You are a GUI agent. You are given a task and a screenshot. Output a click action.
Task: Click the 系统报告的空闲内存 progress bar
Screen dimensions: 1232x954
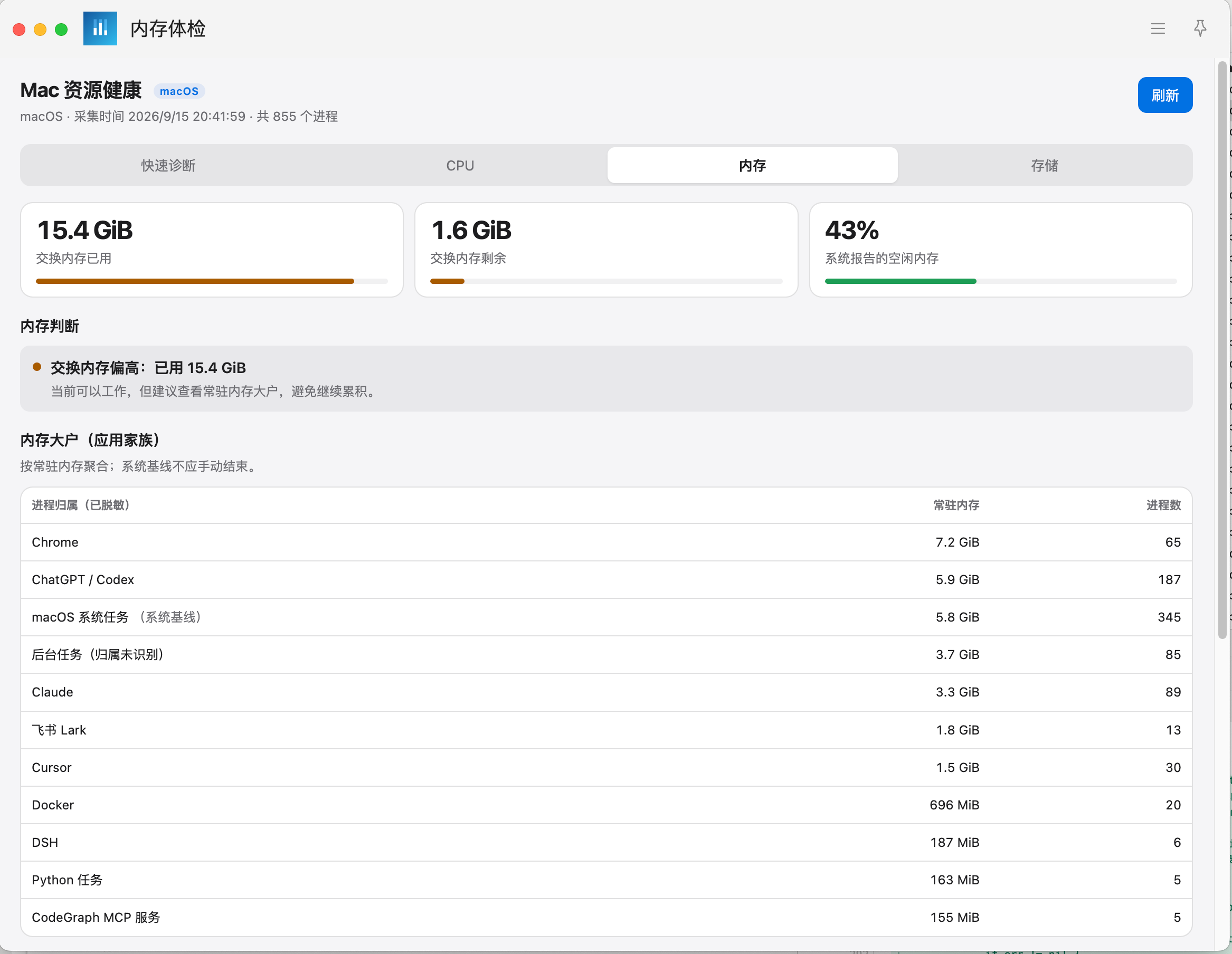(1000, 281)
